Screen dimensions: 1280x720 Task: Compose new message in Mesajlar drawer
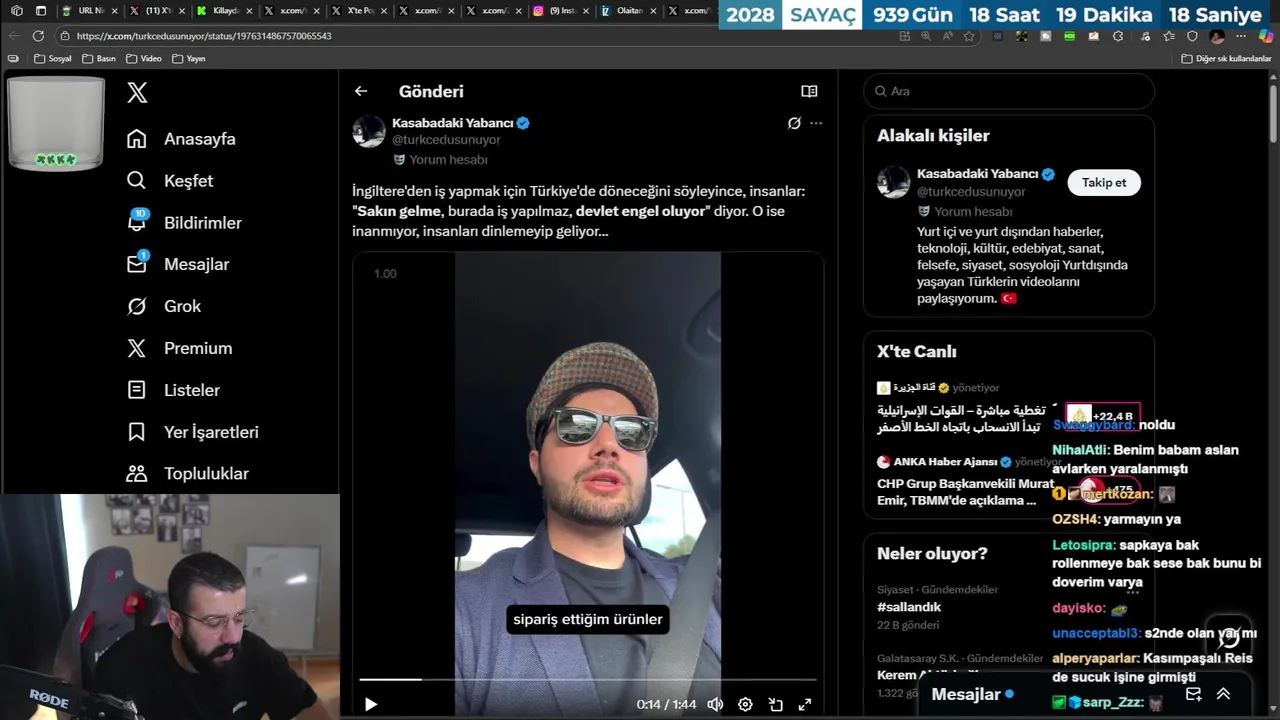pyautogui.click(x=1193, y=694)
